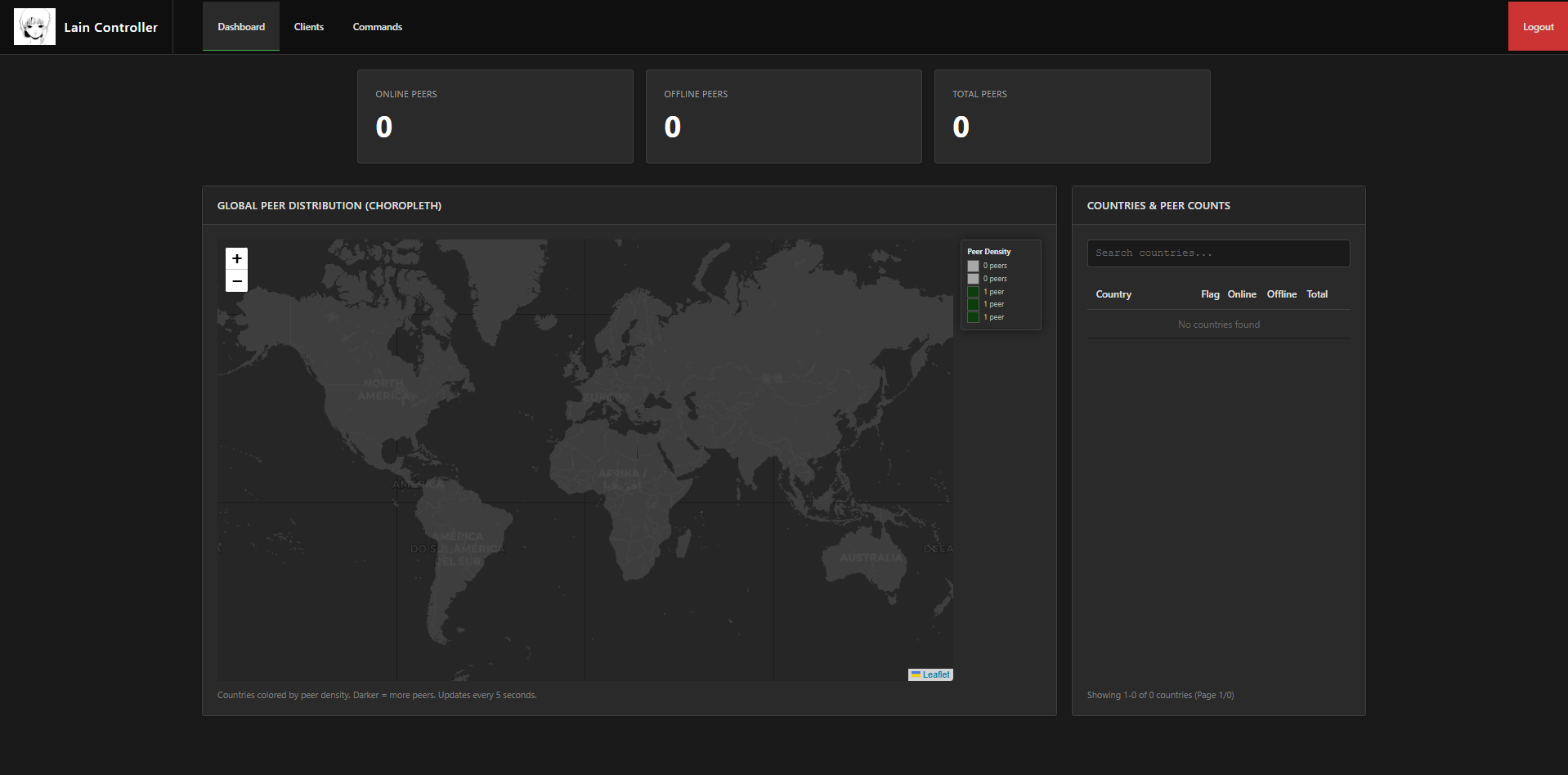This screenshot has width=1568, height=775.
Task: Click the Australia label on the map
Action: (871, 558)
